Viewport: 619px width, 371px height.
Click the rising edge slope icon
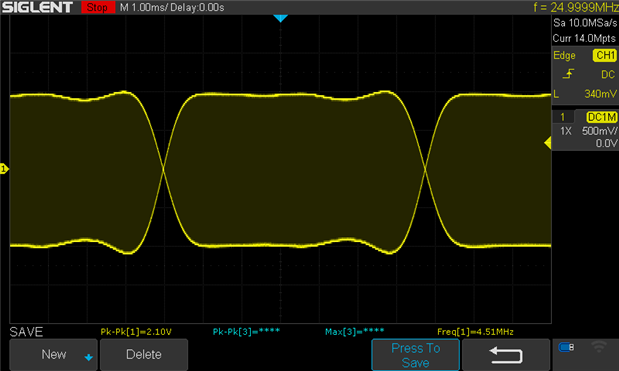[x=568, y=74]
